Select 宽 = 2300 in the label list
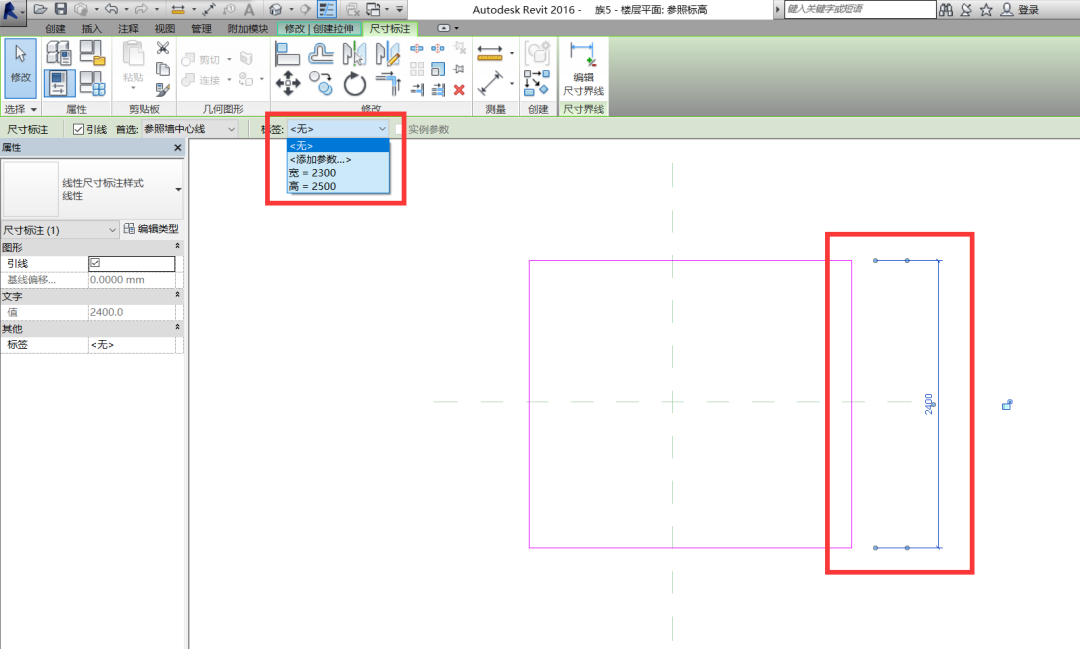Screen dimensions: 1080x649 click(338, 173)
